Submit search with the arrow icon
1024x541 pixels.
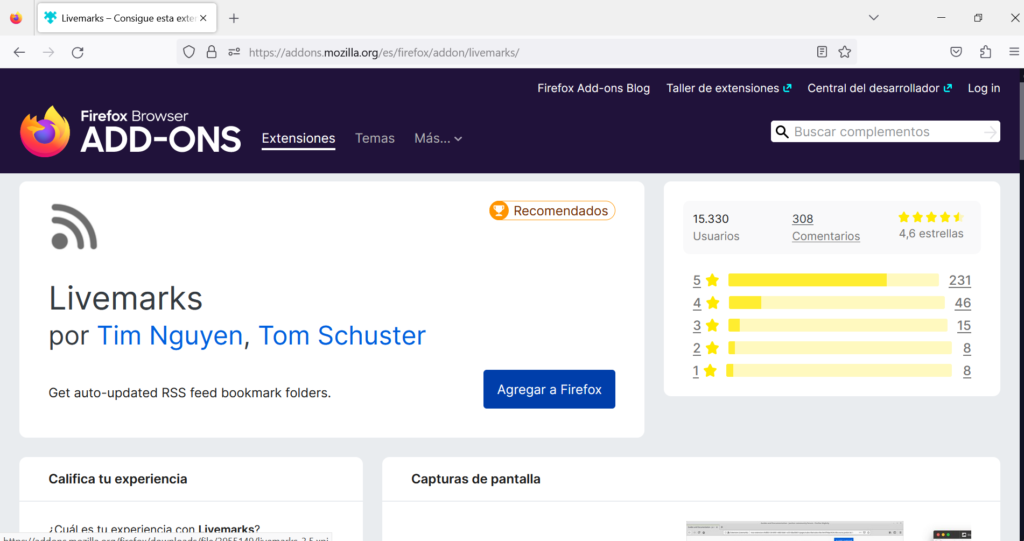coord(990,132)
